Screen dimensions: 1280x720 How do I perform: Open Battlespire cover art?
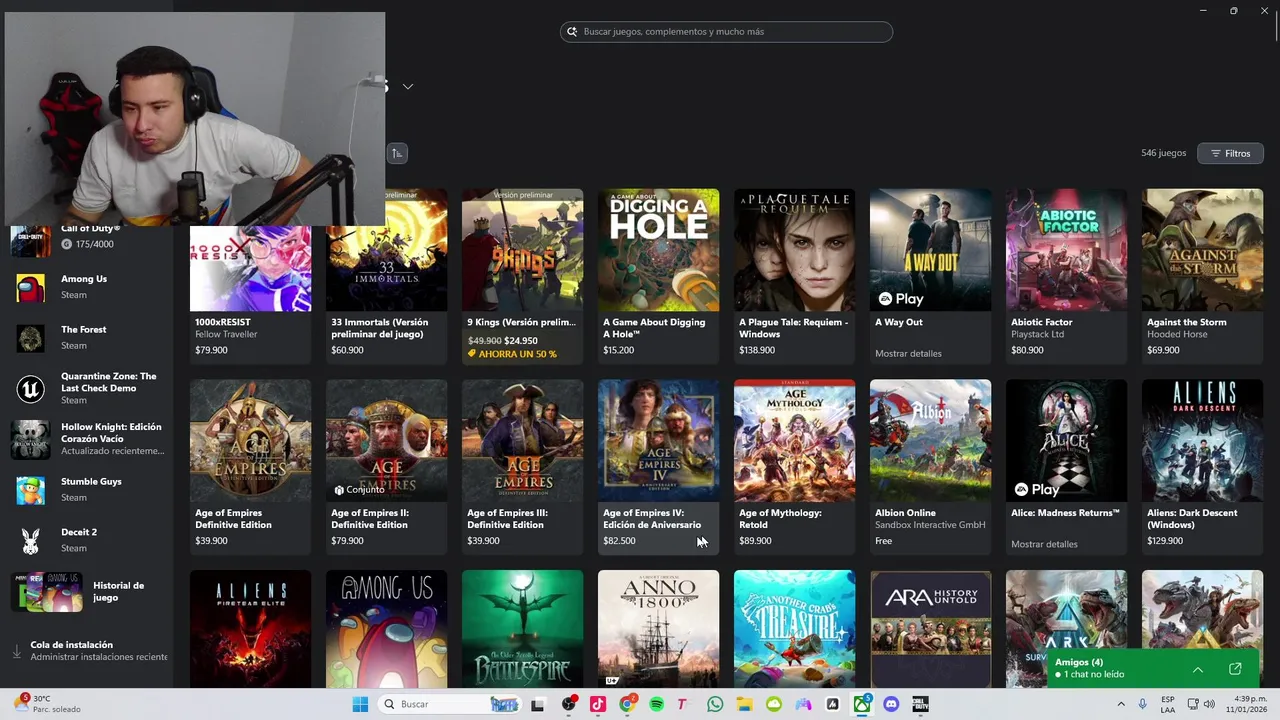(x=522, y=629)
